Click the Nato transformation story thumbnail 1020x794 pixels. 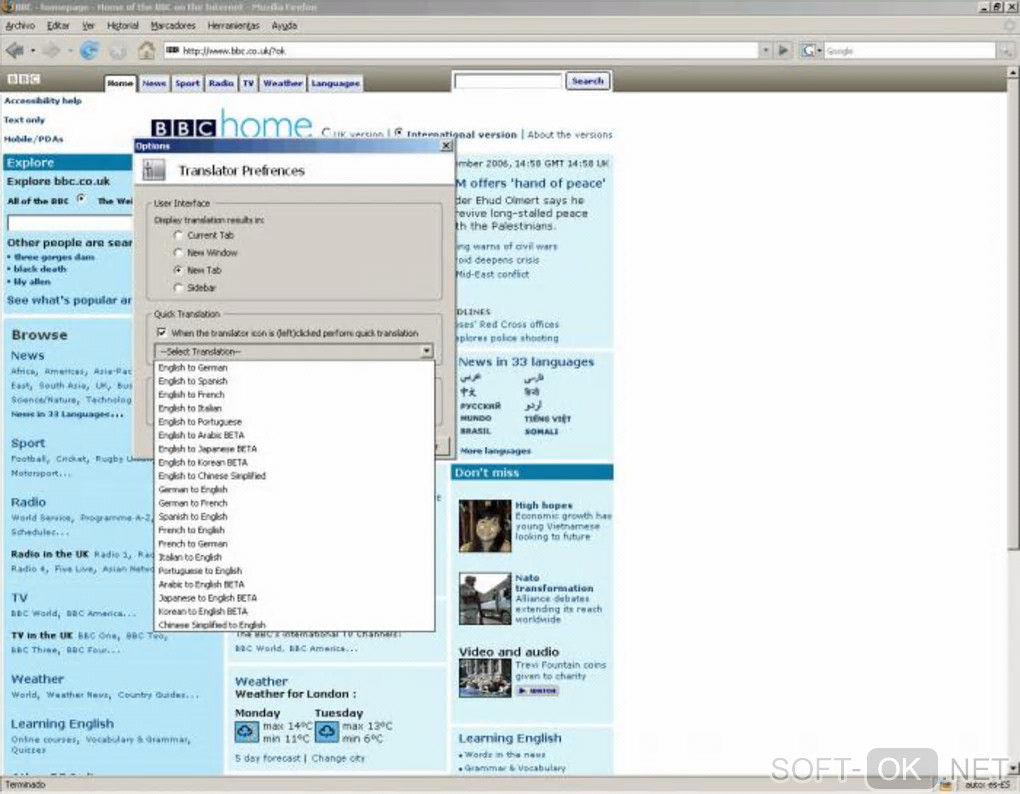click(485, 598)
